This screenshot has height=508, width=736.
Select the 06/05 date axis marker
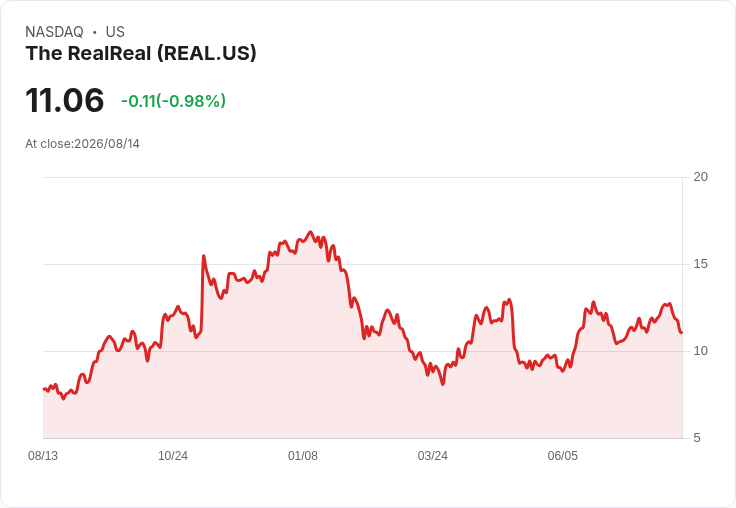(x=562, y=456)
